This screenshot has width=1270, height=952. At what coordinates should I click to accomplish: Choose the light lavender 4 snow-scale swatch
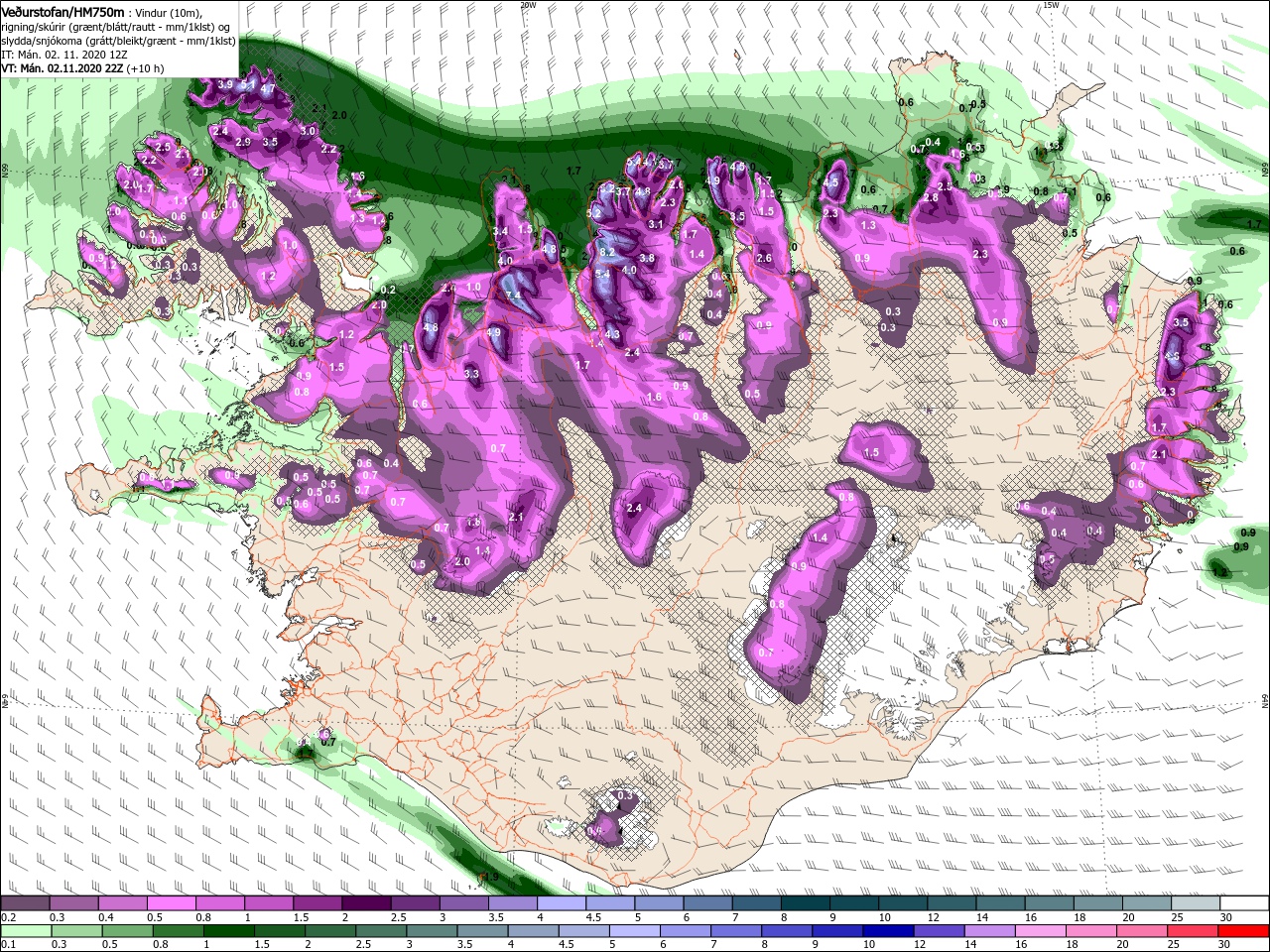coord(561,903)
